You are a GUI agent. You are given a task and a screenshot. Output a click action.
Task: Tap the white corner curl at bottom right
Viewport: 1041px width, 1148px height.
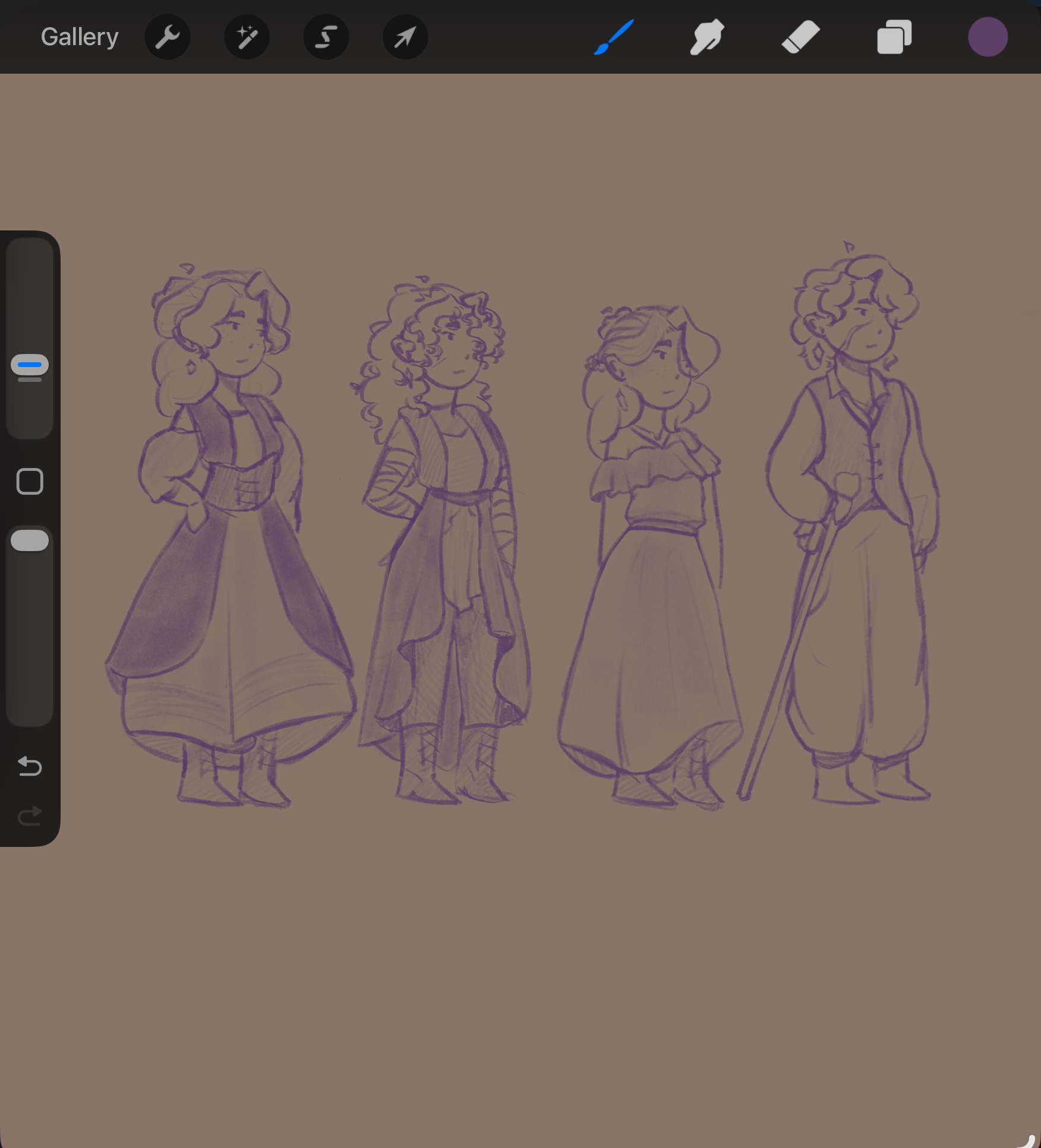coord(1028,1139)
